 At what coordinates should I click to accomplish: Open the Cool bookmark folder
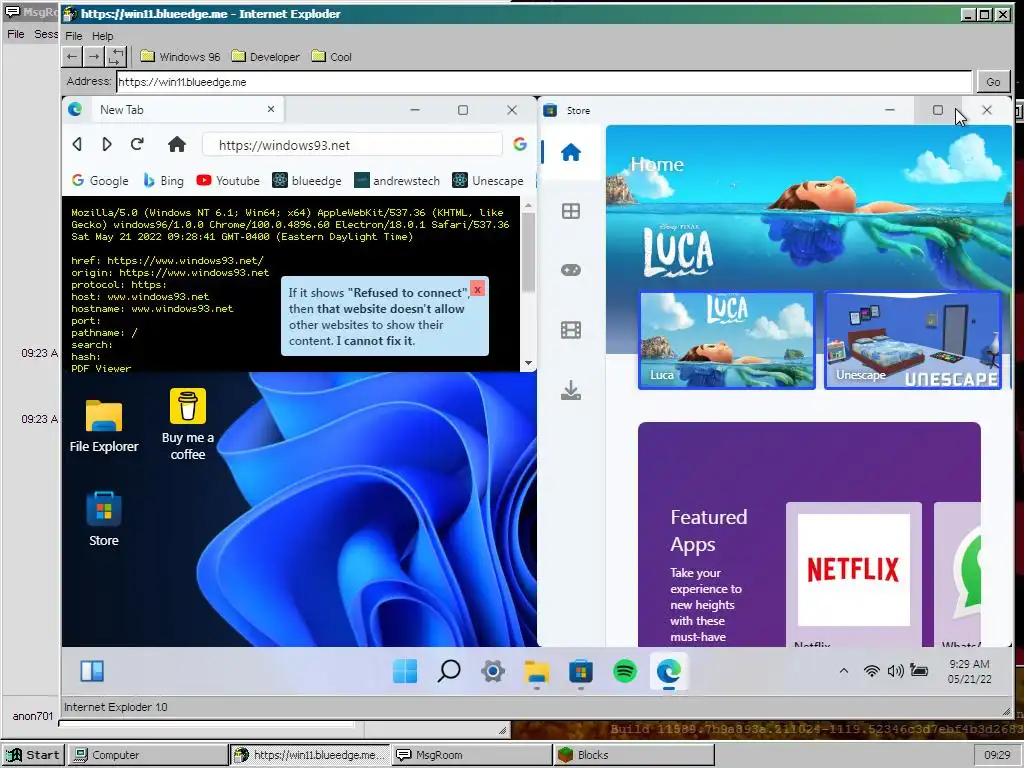pyautogui.click(x=331, y=57)
